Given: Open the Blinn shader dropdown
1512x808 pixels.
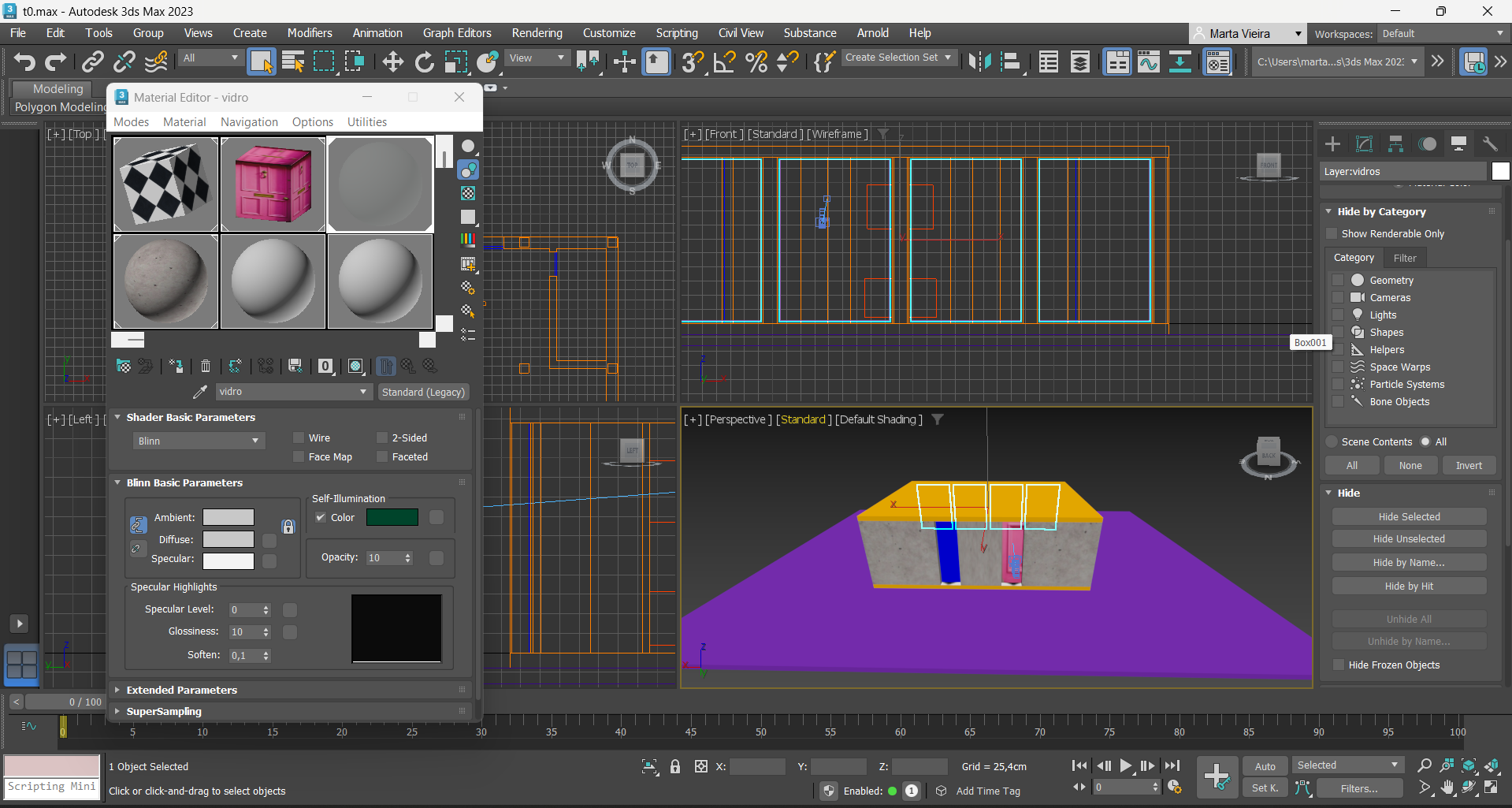Looking at the screenshot, I should (199, 441).
